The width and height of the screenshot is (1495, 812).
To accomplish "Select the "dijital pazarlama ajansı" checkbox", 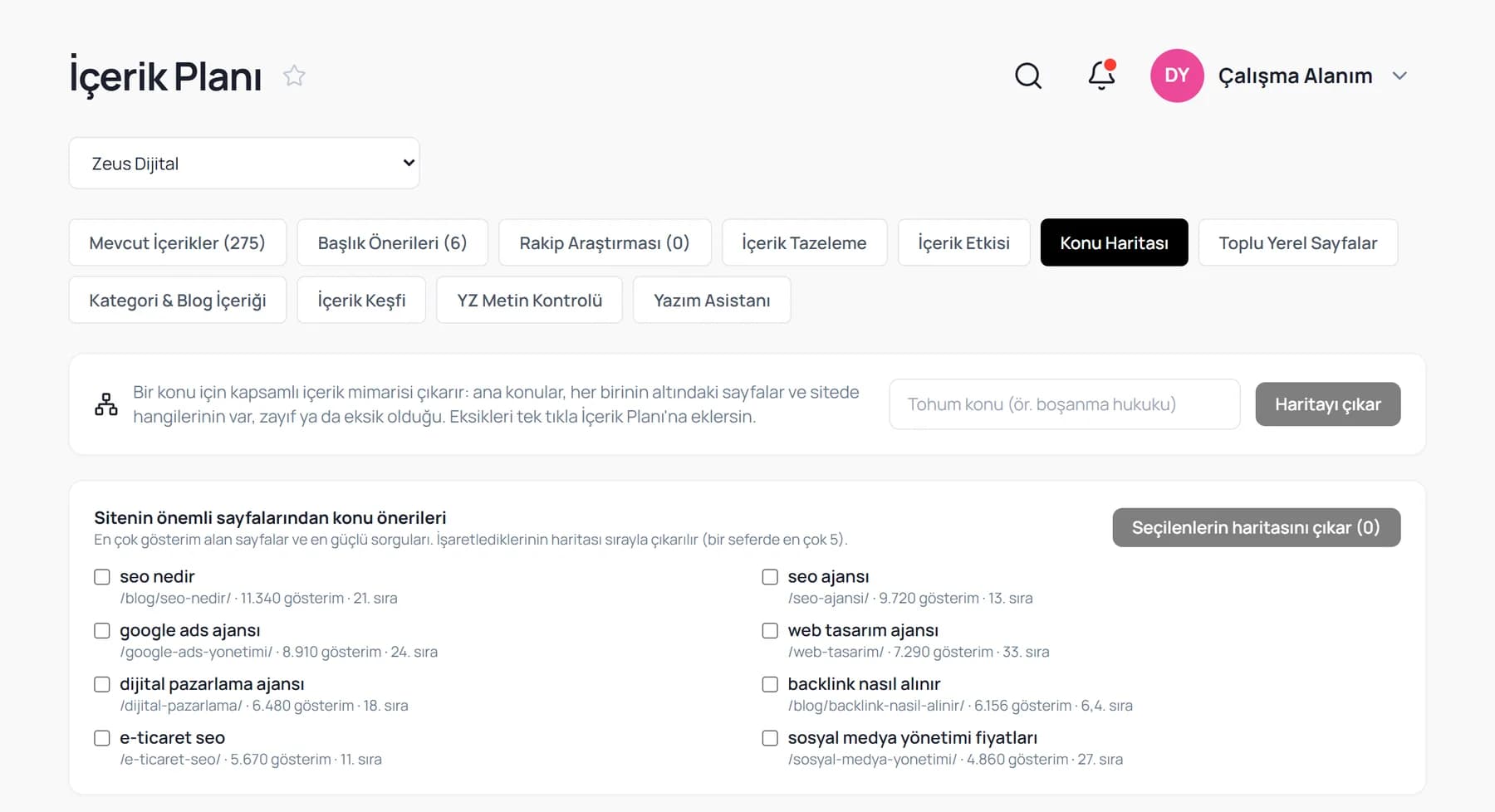I will [102, 684].
